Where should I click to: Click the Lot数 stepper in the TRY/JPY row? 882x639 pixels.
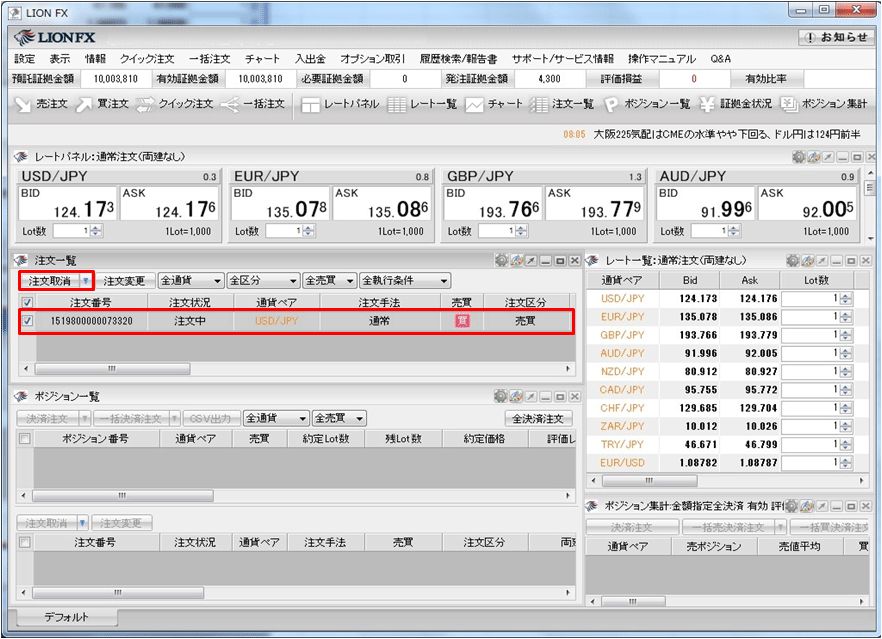(845, 444)
